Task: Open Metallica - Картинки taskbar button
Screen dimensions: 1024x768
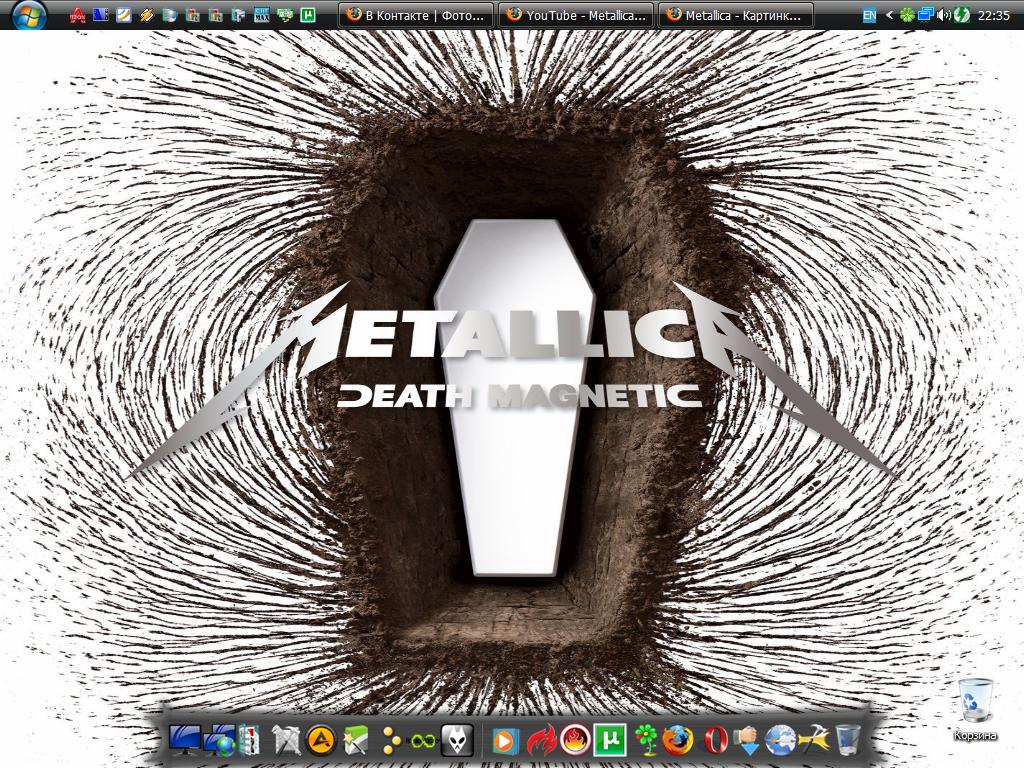Action: 736,15
